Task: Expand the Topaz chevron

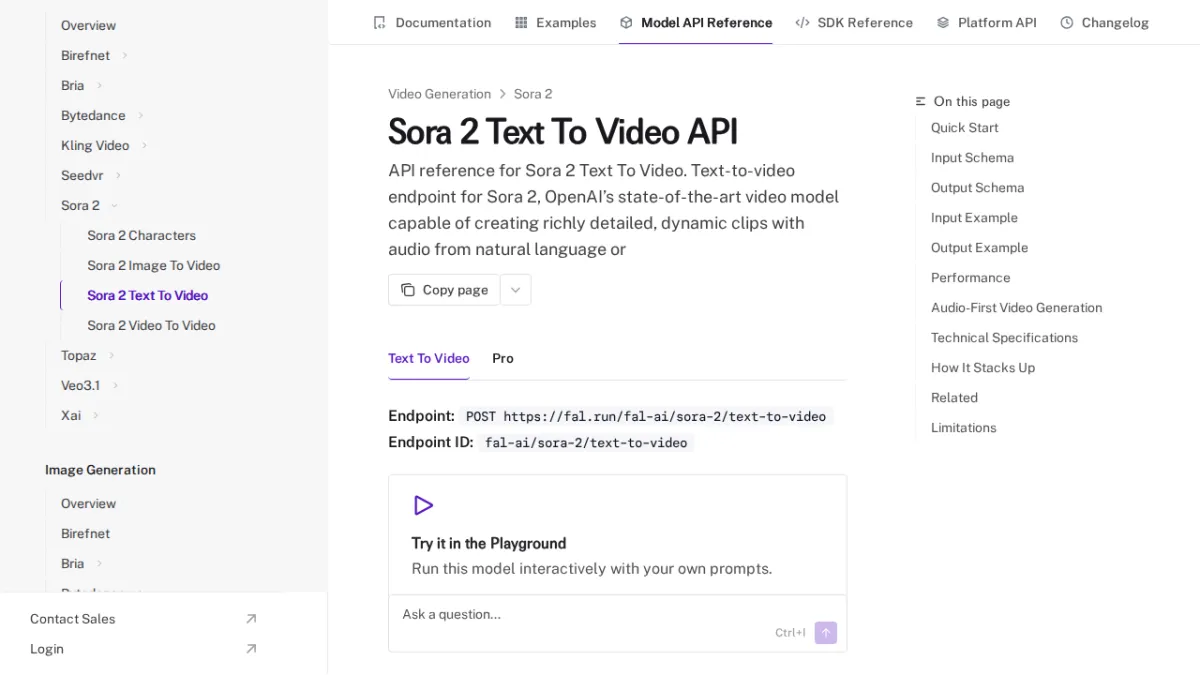Action: (x=111, y=355)
